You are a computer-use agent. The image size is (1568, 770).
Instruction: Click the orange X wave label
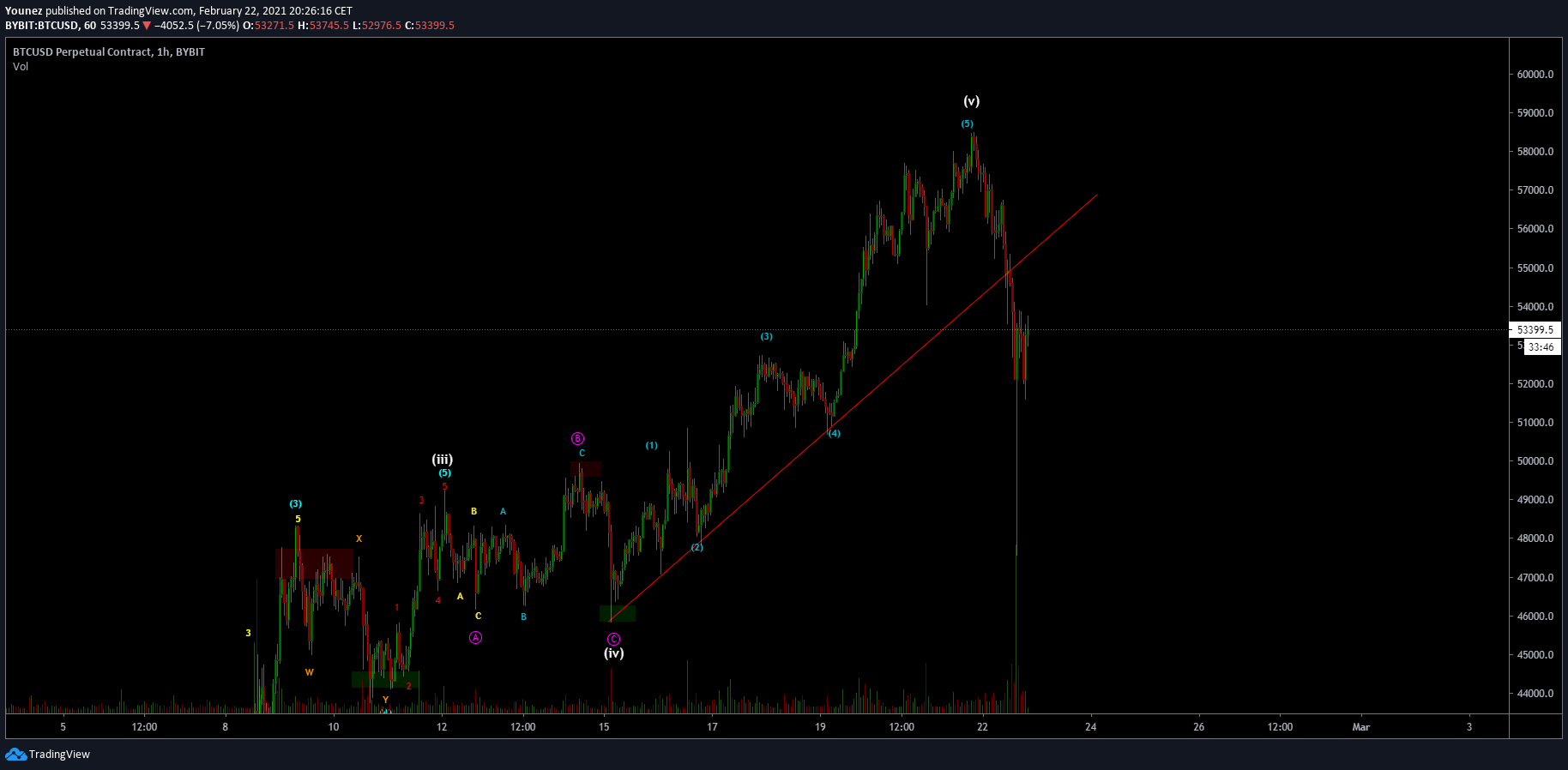(x=359, y=539)
